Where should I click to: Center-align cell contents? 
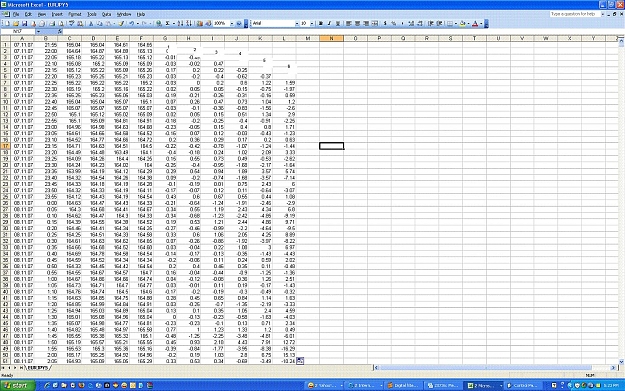click(x=358, y=24)
